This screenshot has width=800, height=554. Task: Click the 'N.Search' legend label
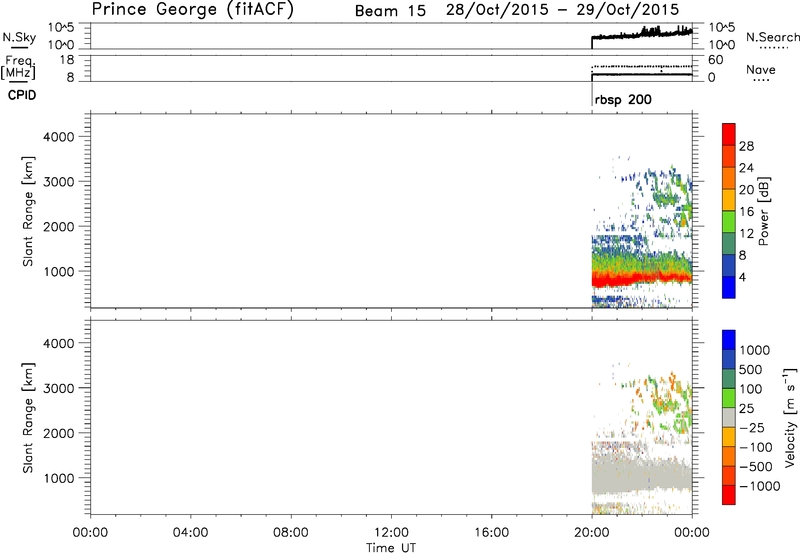[x=773, y=37]
